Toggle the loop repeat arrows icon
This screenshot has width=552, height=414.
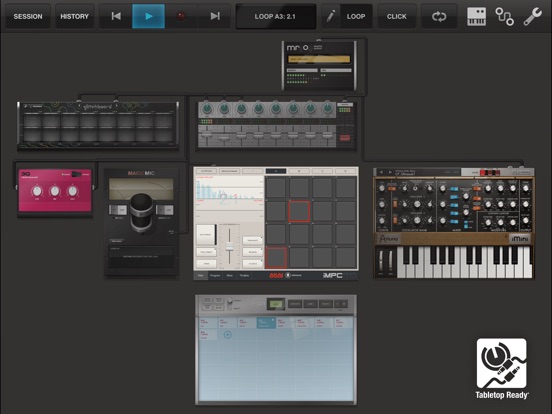pyautogui.click(x=439, y=16)
